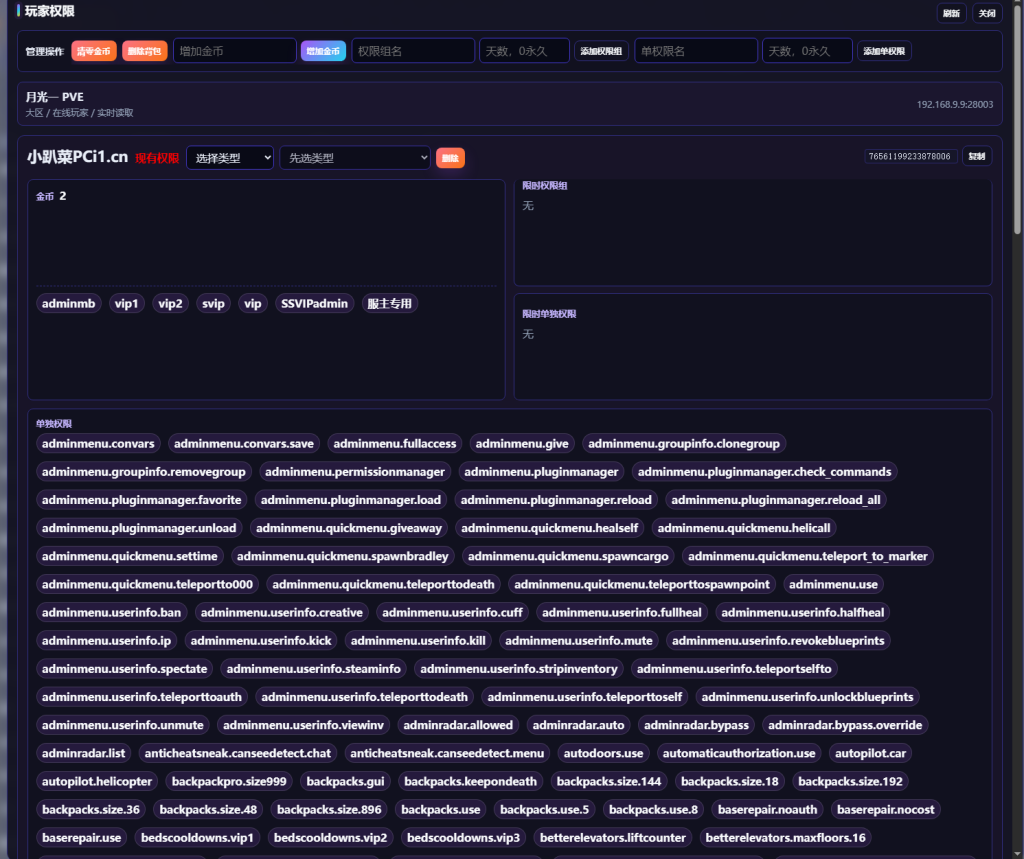The width and height of the screenshot is (1024, 859).
Task: Select the 服主专用 group chip
Action: click(389, 304)
